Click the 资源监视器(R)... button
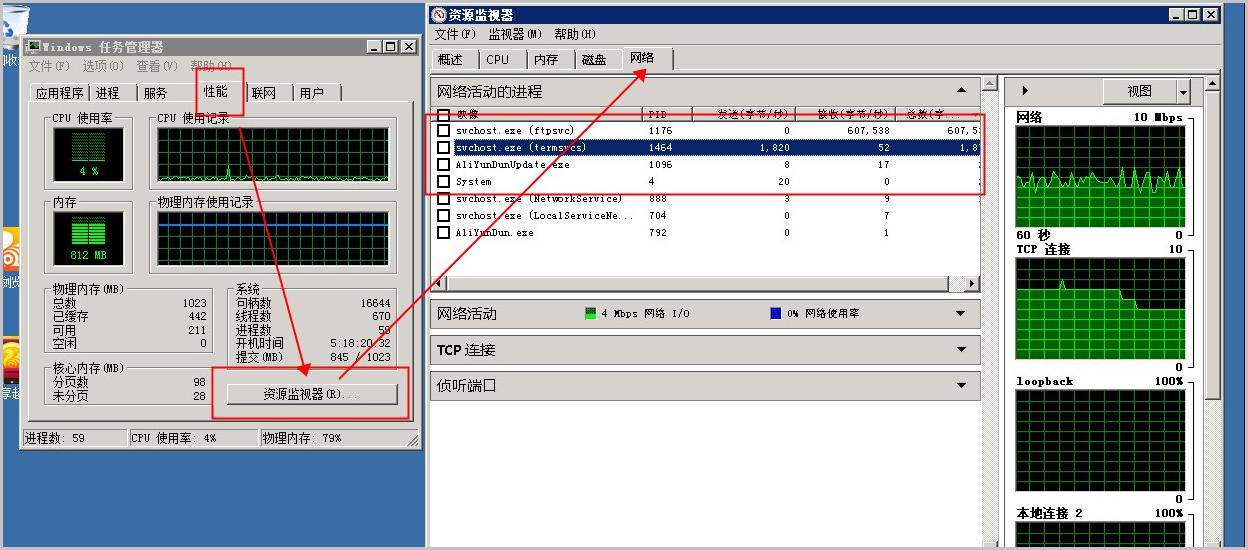Image resolution: width=1248 pixels, height=550 pixels. point(310,394)
